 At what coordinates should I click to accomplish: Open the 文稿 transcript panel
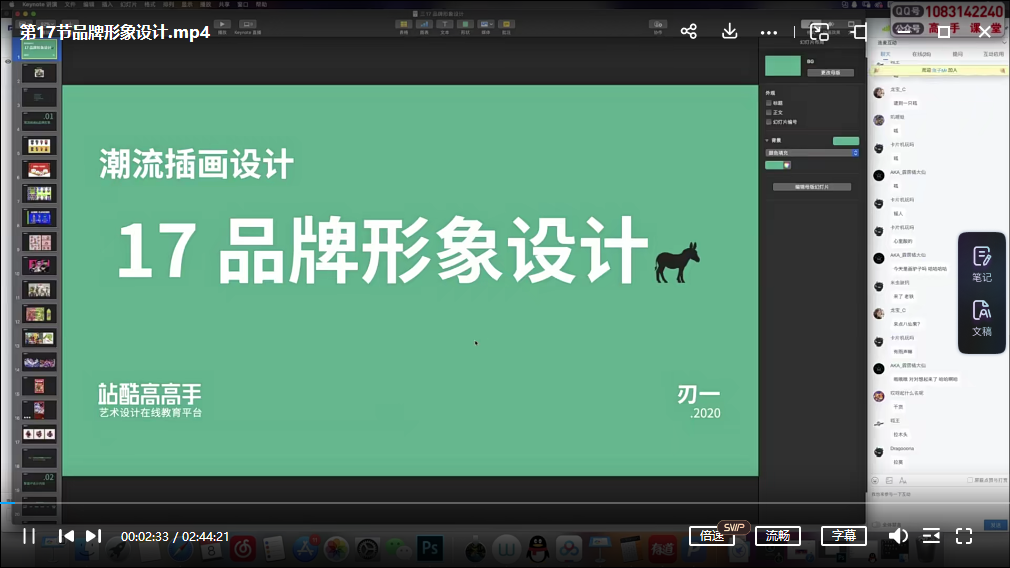pyautogui.click(x=982, y=319)
